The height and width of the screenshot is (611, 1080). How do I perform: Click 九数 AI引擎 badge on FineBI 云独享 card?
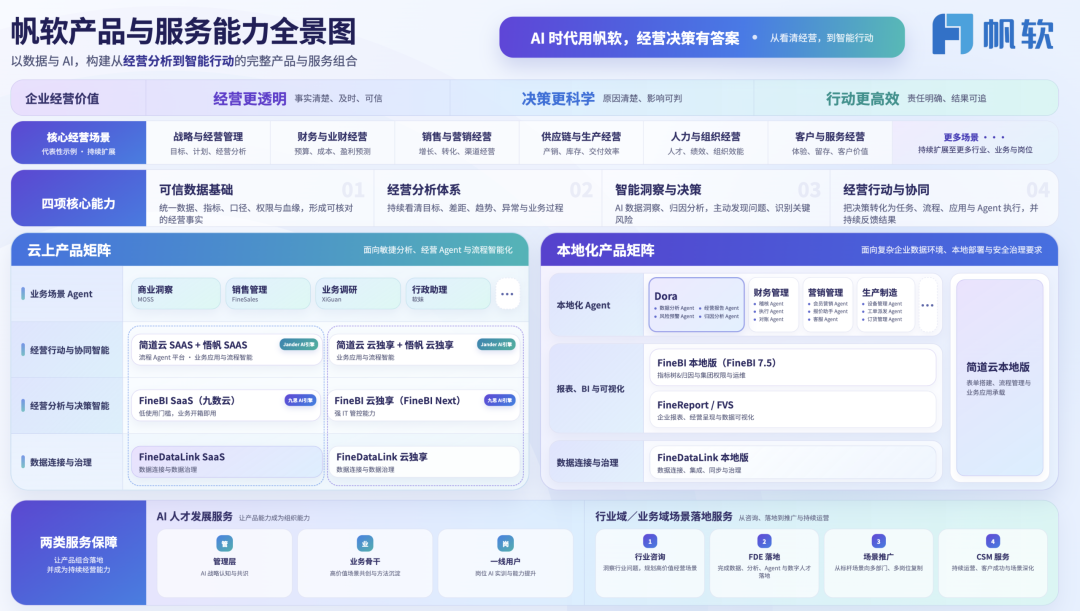pyautogui.click(x=499, y=400)
